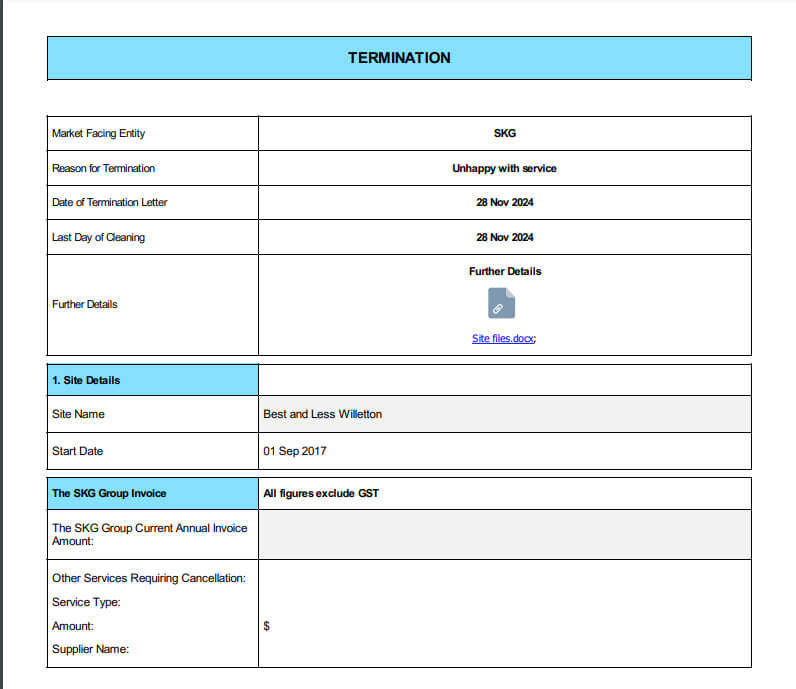
Task: Select the 'SKG' entity value
Action: (x=505, y=133)
